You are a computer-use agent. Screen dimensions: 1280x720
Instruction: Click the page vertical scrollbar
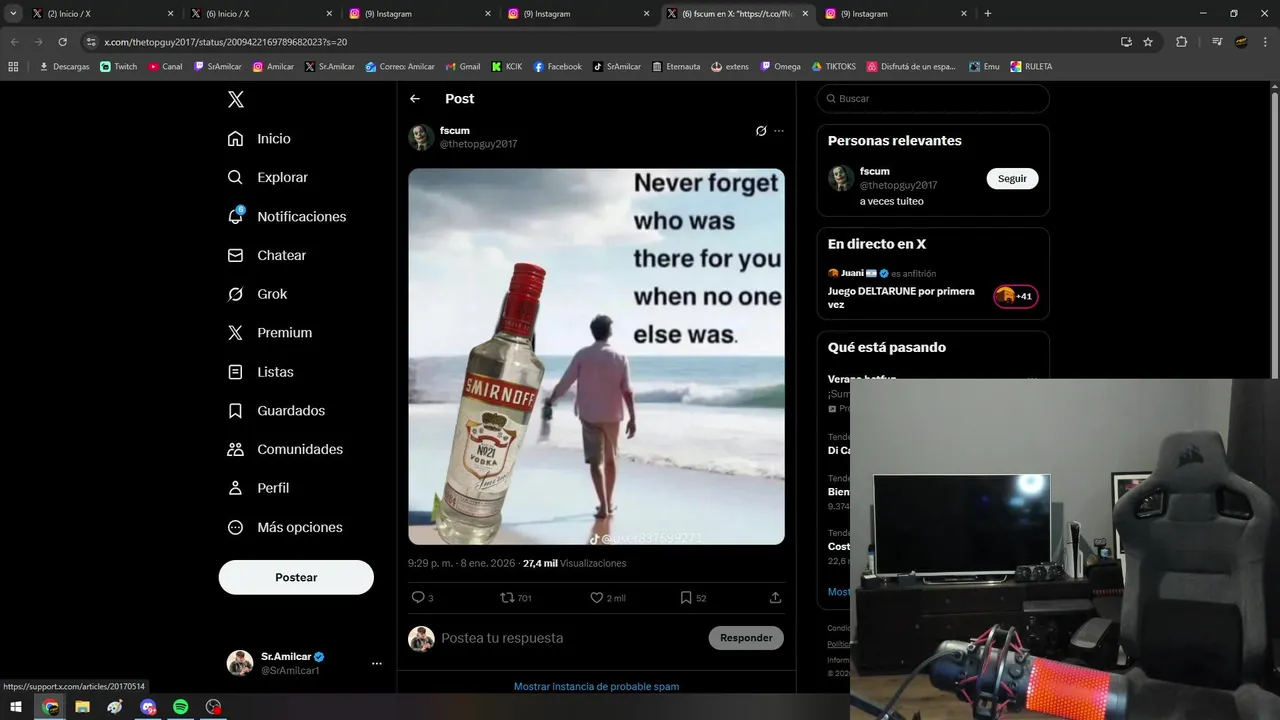click(x=1274, y=235)
